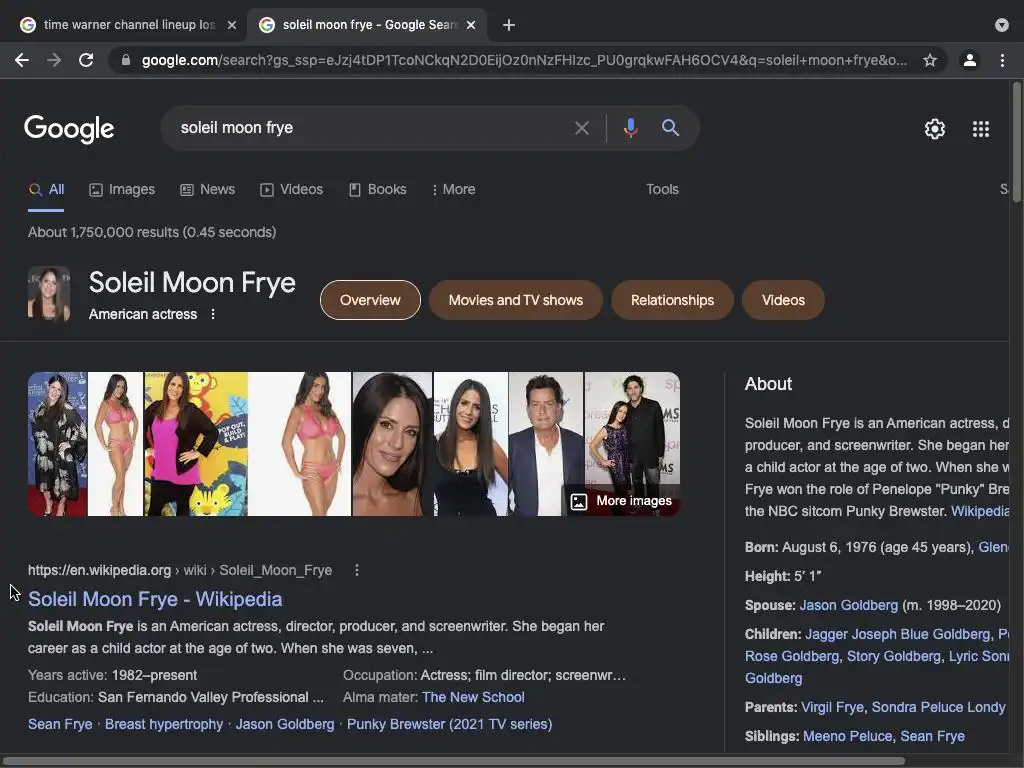Clear the search box with the X icon
The height and width of the screenshot is (768, 1024).
581,128
